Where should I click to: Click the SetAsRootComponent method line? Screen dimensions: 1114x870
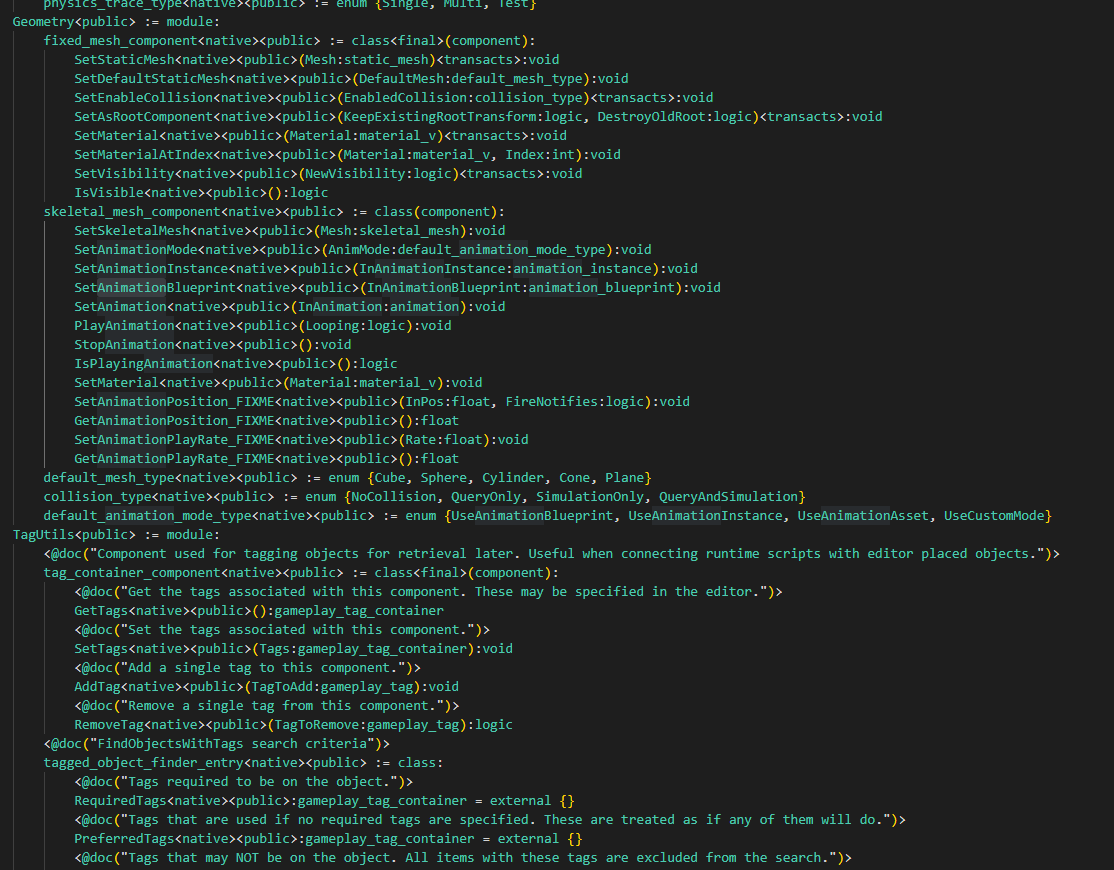[x=478, y=116]
